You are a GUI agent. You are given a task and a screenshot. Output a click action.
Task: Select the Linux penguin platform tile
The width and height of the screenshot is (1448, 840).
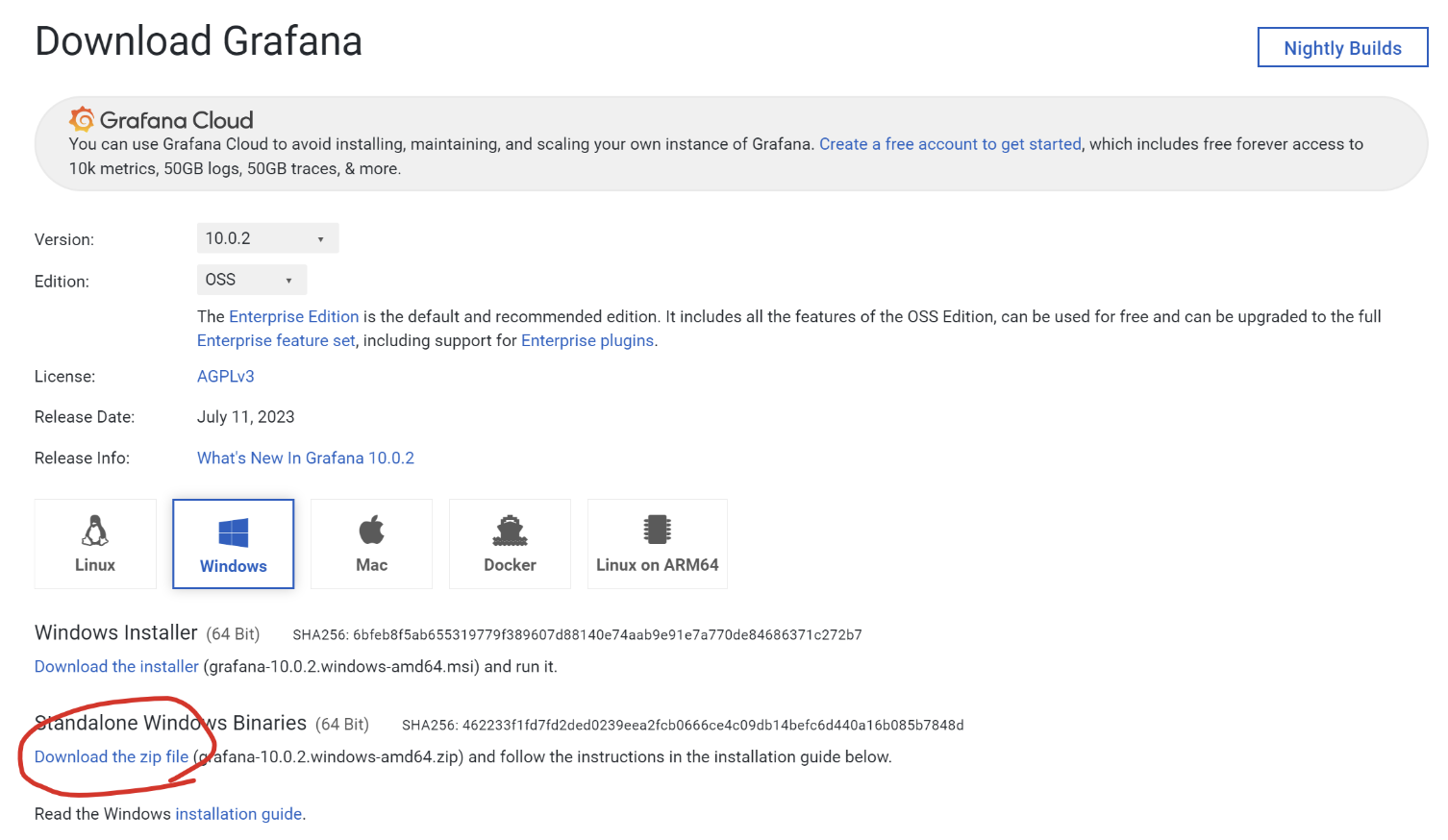95,544
